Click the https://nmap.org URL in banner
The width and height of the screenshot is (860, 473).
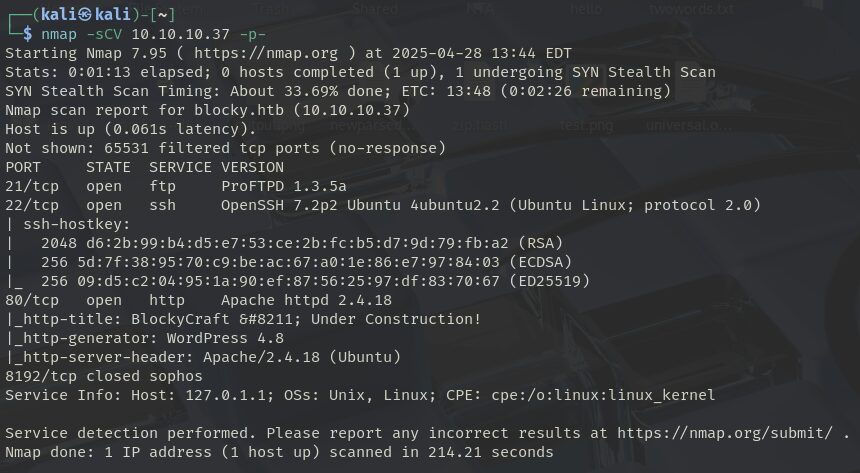[x=266, y=53]
